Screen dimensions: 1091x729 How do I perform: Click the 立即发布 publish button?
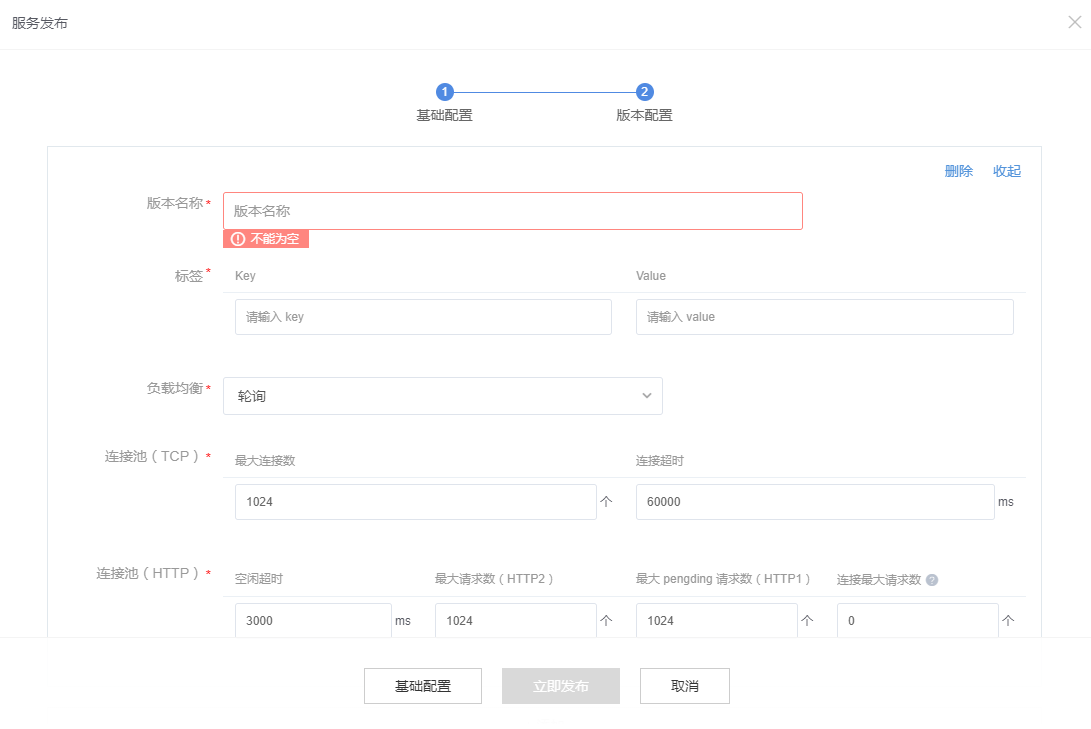561,686
